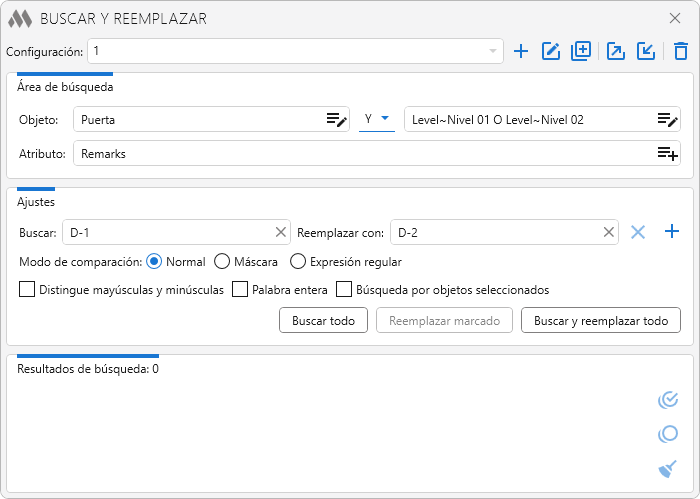
Task: Enable Distingue mayúsculas y minúsculas checkbox
Action: click(27, 290)
